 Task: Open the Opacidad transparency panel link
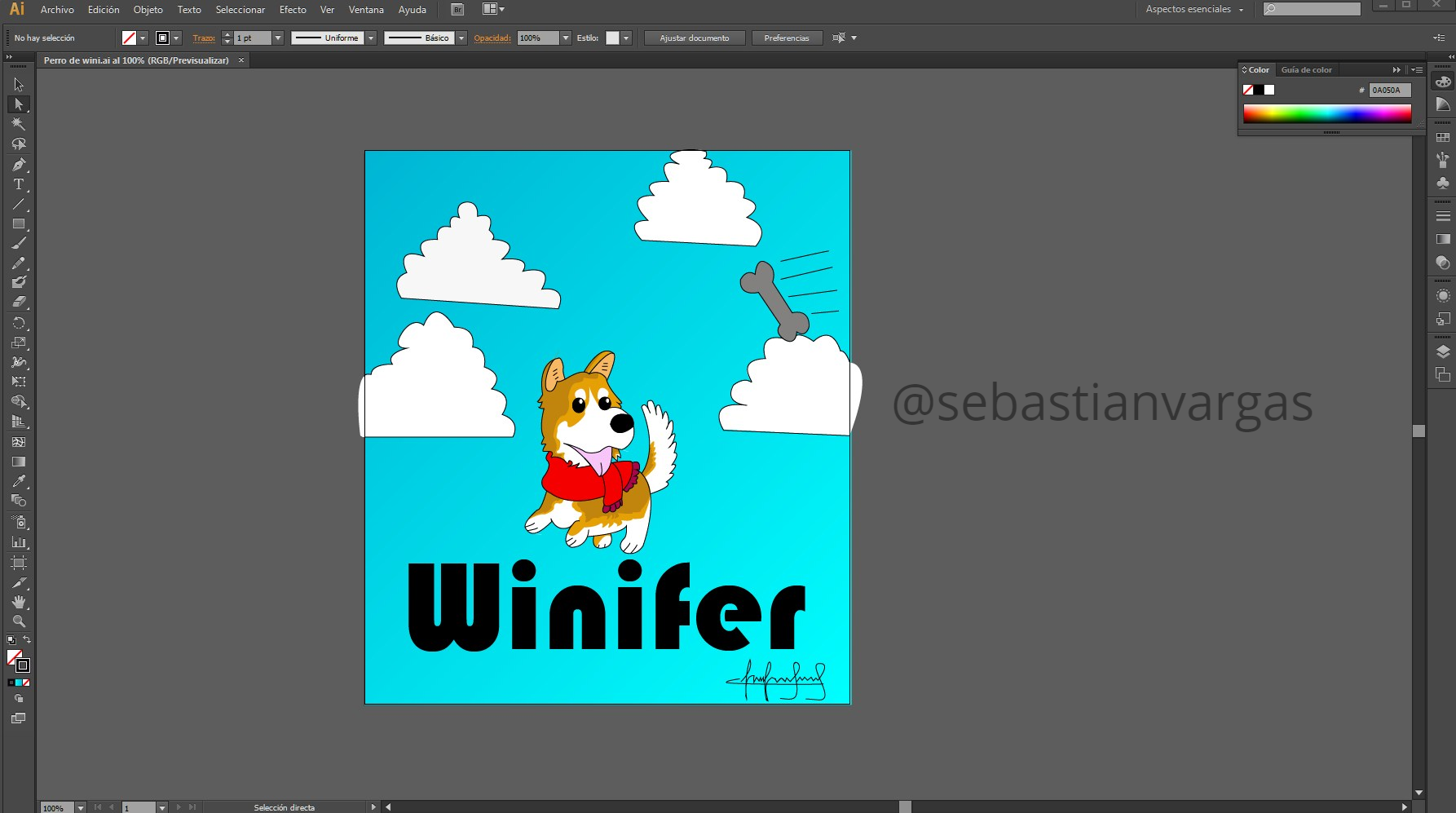(x=492, y=38)
